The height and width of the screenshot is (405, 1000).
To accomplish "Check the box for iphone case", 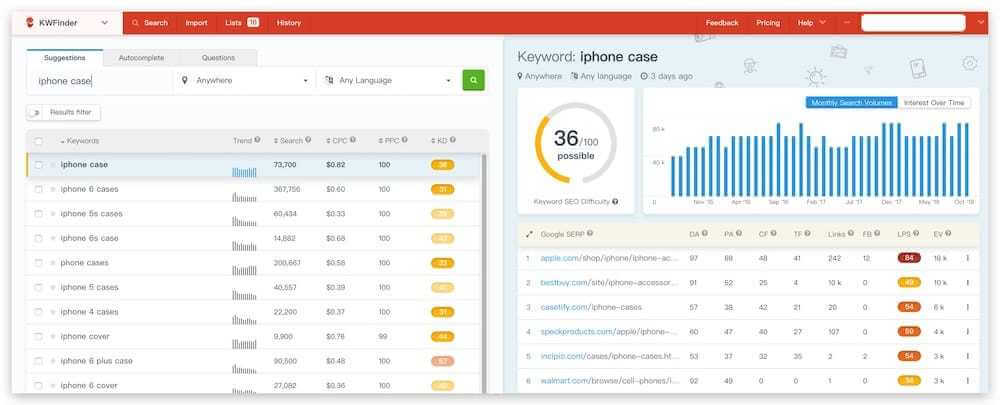I will coord(39,165).
